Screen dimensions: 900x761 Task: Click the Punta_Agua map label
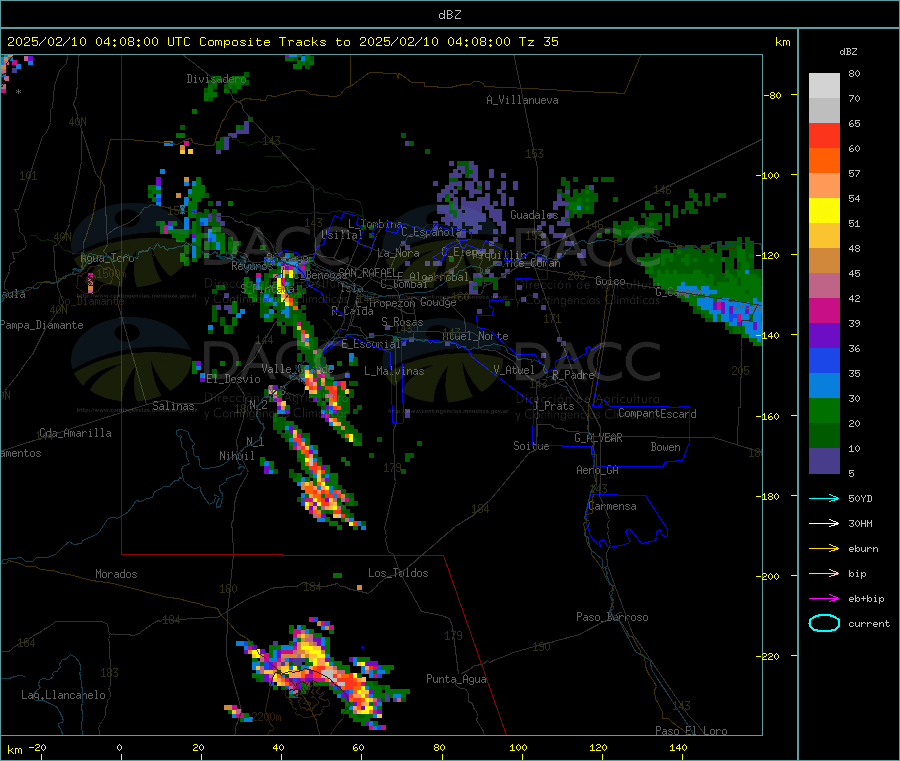pos(456,679)
